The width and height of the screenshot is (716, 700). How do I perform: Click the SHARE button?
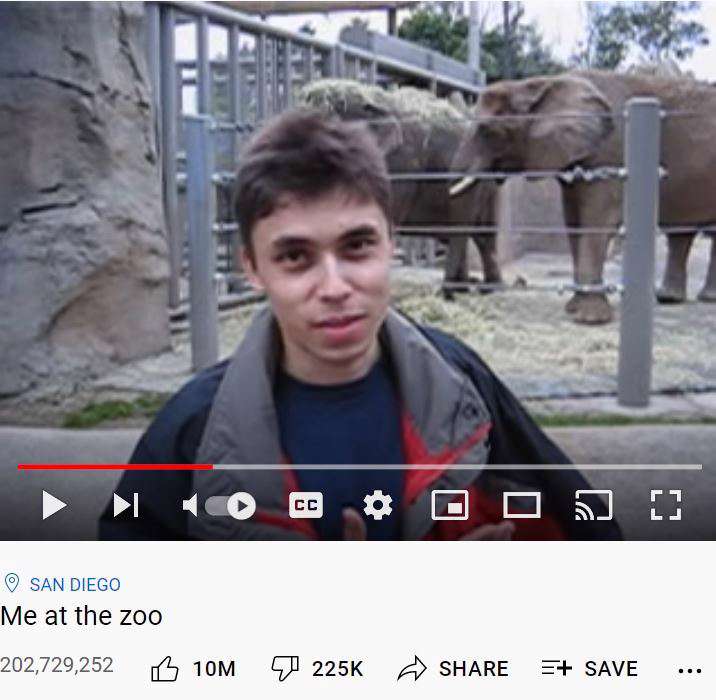(x=453, y=668)
